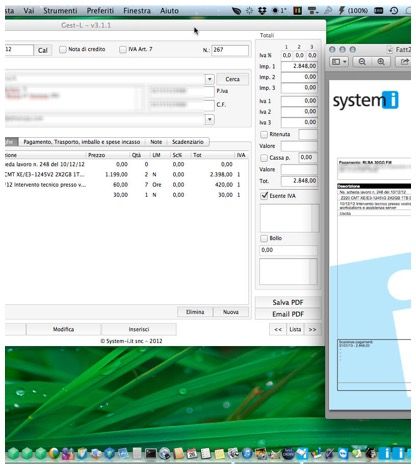The height and width of the screenshot is (469, 416).
Task: Open iTunes from the Dock
Action: click(x=247, y=453)
